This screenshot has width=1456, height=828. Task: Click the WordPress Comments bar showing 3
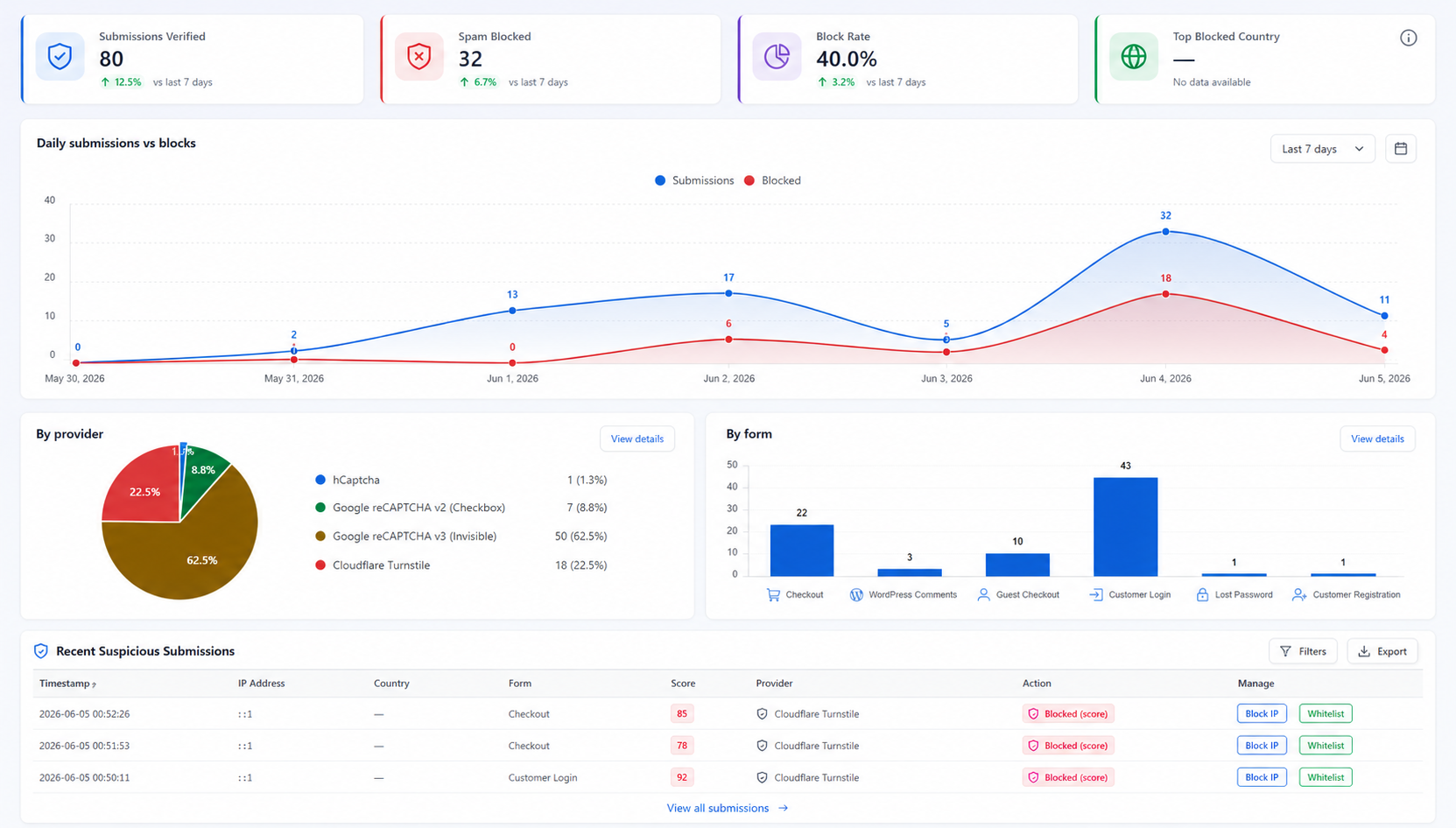point(910,572)
